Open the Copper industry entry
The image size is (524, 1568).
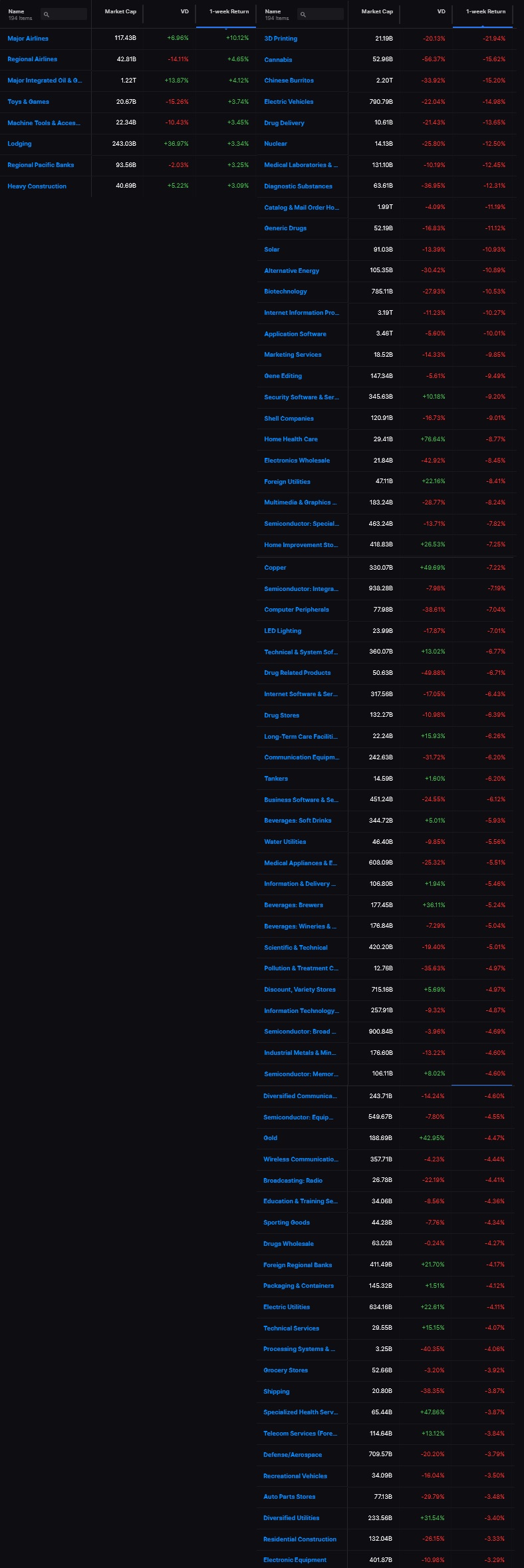click(275, 568)
